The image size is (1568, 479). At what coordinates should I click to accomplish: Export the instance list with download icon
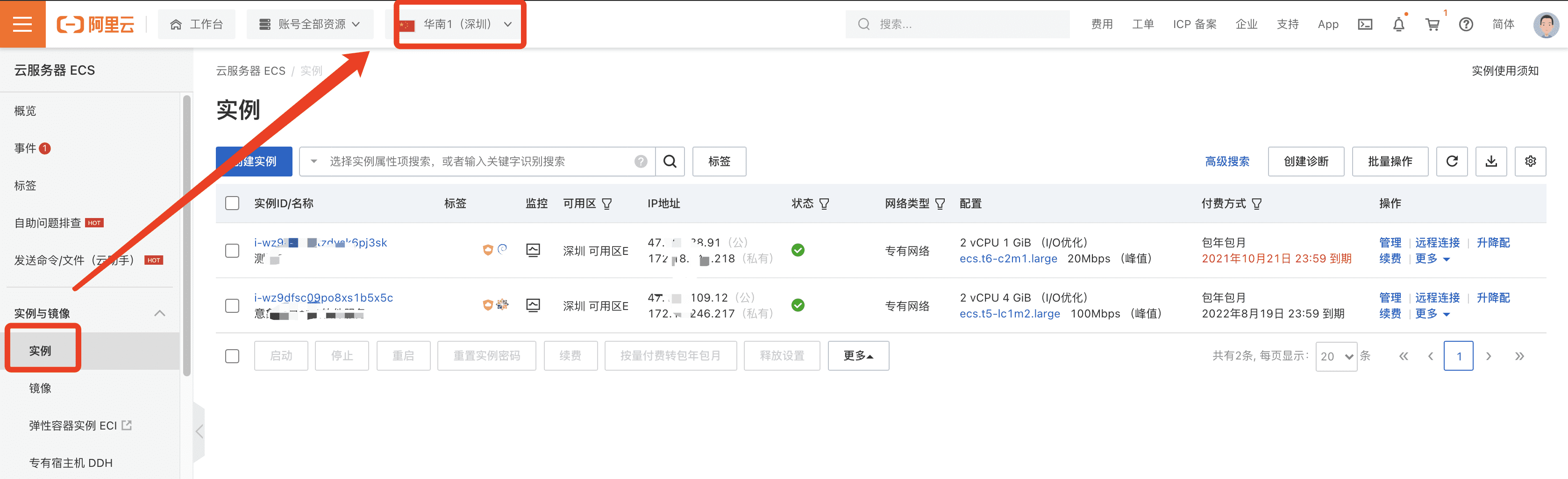point(1491,161)
